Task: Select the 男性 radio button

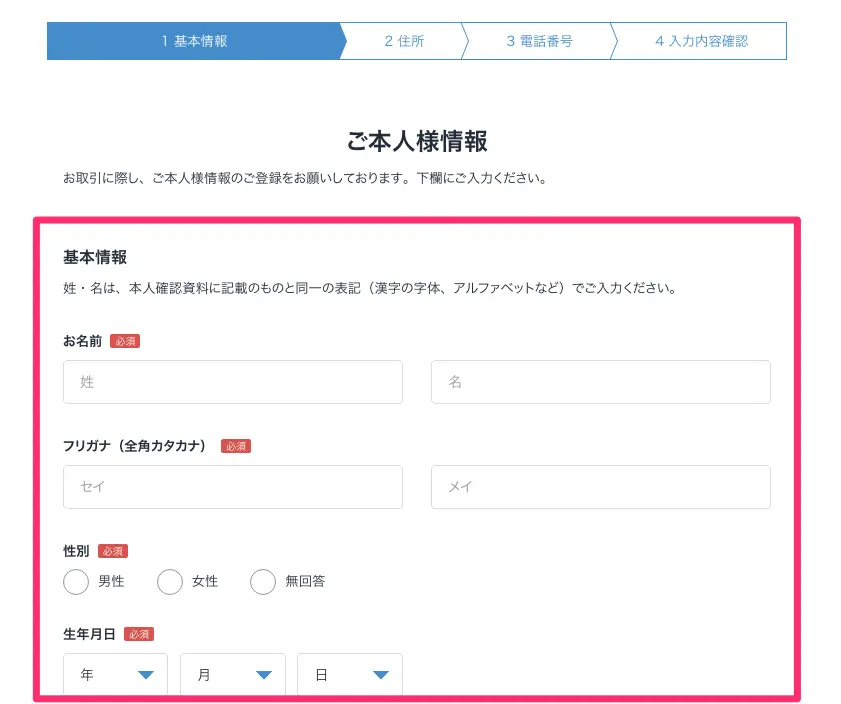Action: pos(76,582)
